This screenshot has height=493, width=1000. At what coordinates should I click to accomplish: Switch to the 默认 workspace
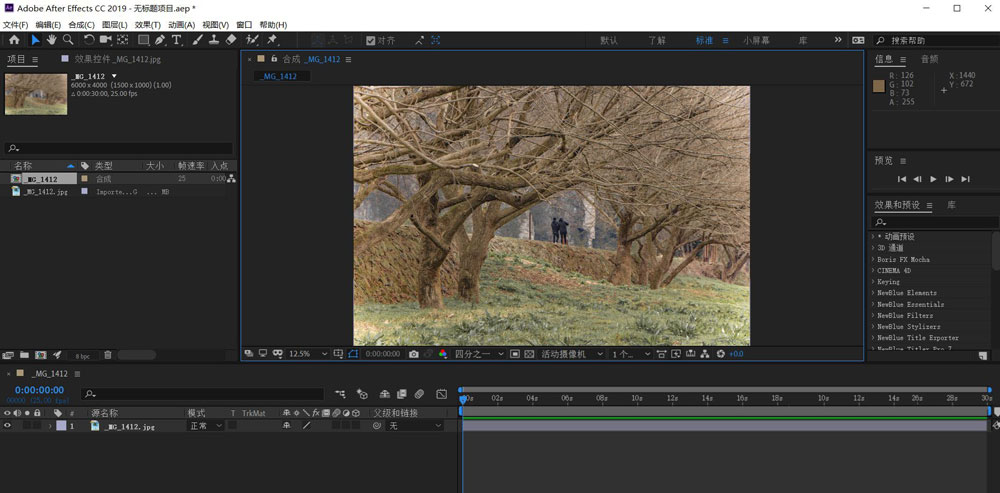pyautogui.click(x=608, y=40)
